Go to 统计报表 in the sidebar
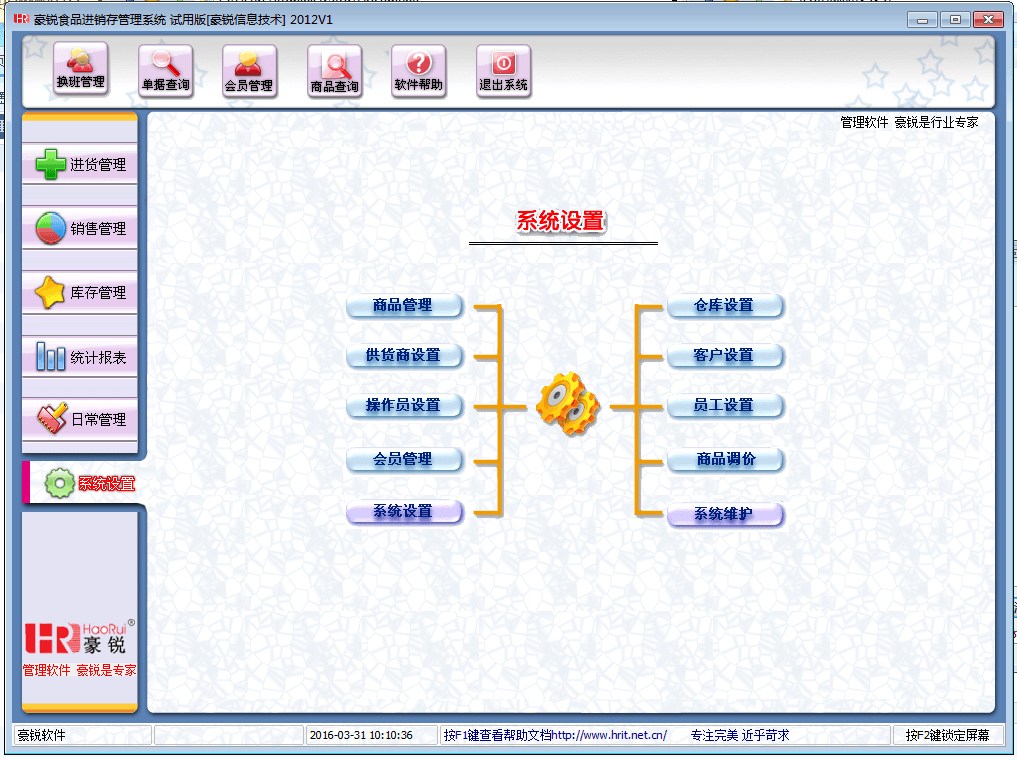The image size is (1017, 761). coord(80,357)
